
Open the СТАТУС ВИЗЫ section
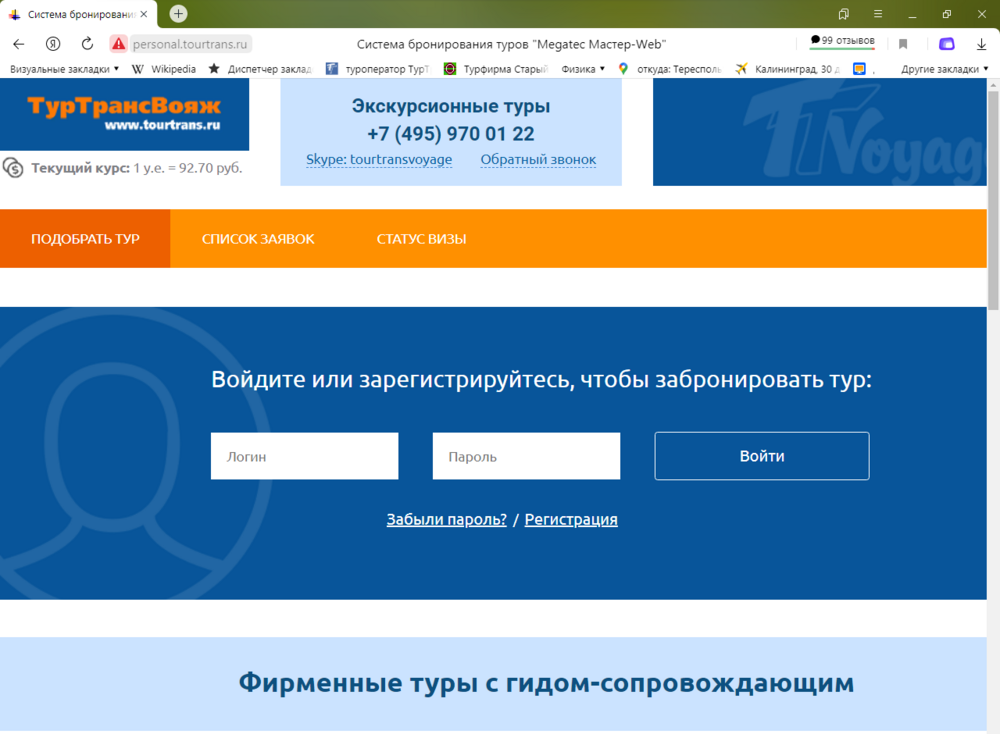(x=421, y=238)
